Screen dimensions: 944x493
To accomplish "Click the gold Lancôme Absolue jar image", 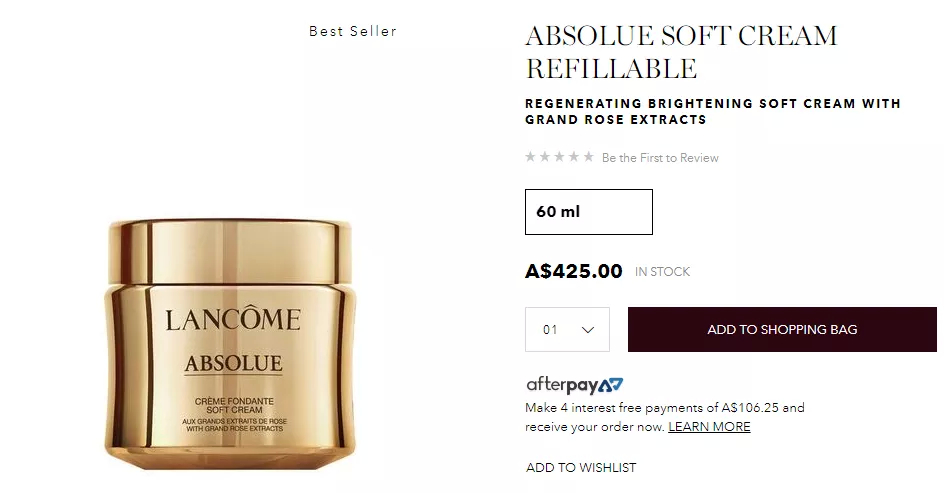I will (x=230, y=344).
